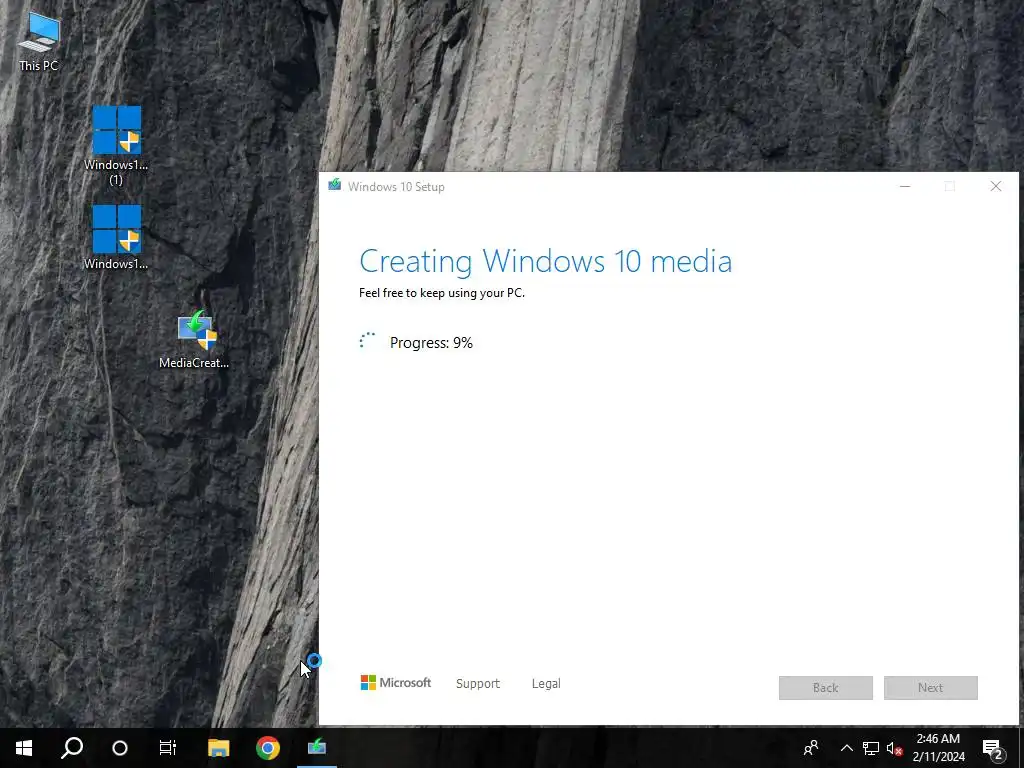Open the Windows Start menu
The height and width of the screenshot is (768, 1024).
tap(24, 748)
